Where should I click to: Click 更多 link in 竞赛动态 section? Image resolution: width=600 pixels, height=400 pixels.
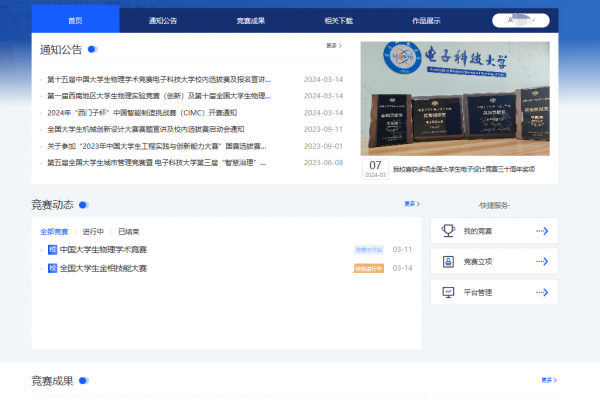[412, 204]
